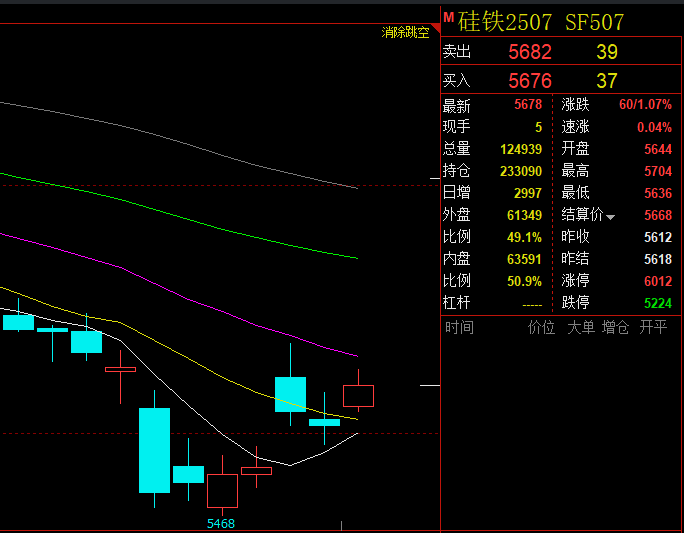684x533 pixels.
Task: Click the 内盘 value 63591
Action: [x=524, y=260]
